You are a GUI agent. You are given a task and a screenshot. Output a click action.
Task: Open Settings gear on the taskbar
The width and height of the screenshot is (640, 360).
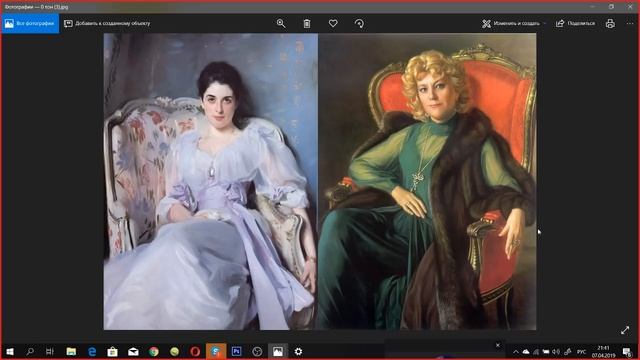(298, 351)
